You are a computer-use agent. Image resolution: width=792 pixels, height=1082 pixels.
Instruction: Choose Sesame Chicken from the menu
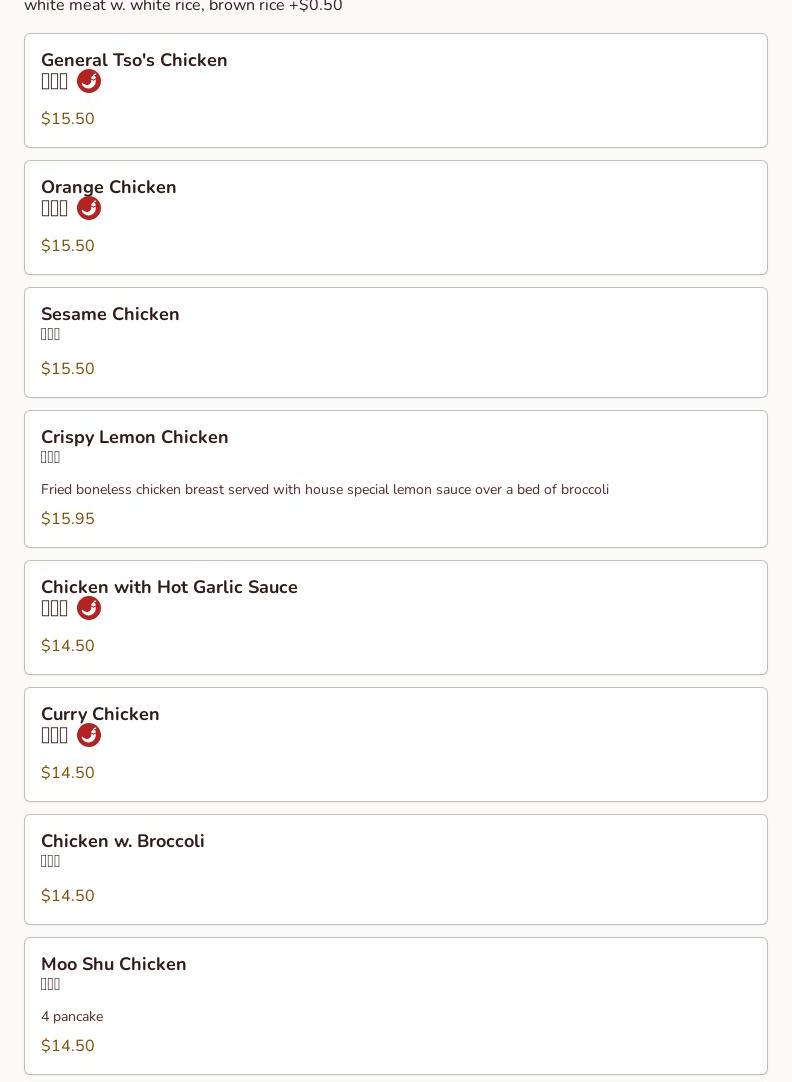[110, 314]
